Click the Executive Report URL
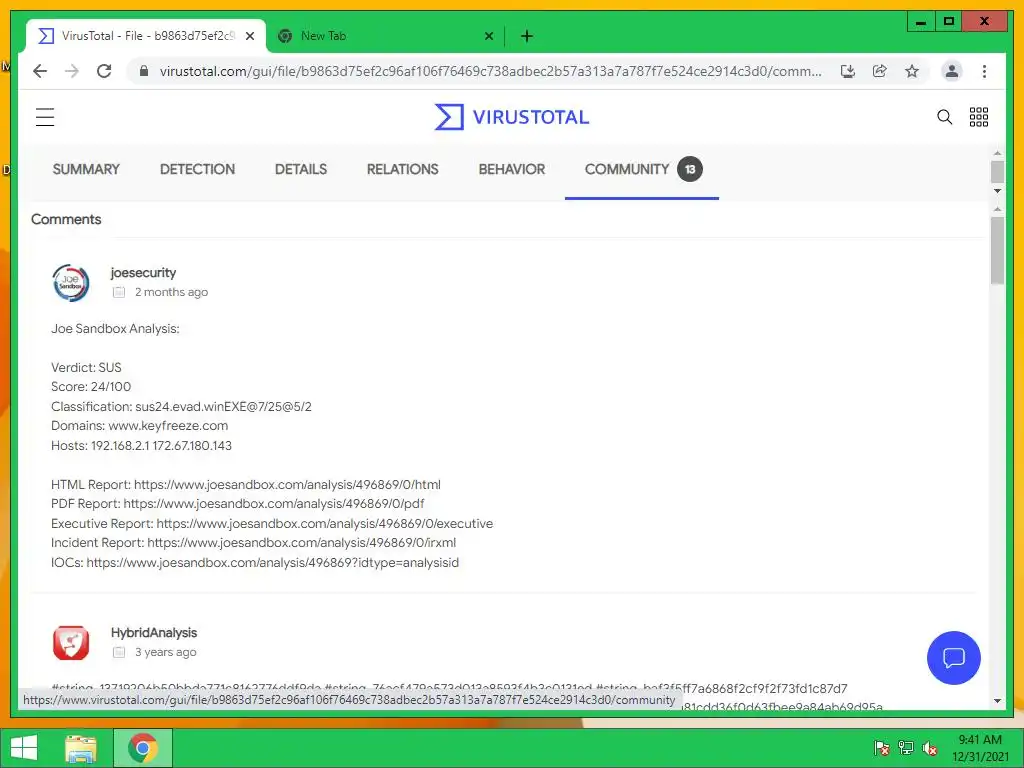This screenshot has width=1024, height=768. tap(325, 523)
